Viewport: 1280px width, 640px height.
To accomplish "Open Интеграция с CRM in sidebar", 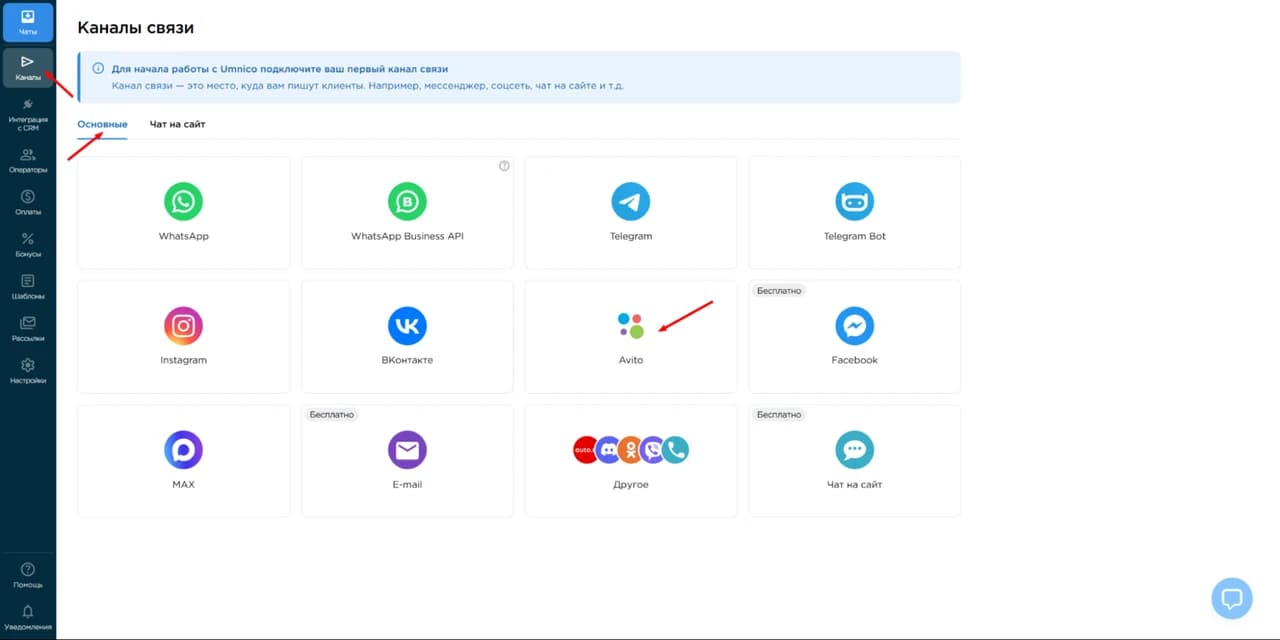I will 28,114.
